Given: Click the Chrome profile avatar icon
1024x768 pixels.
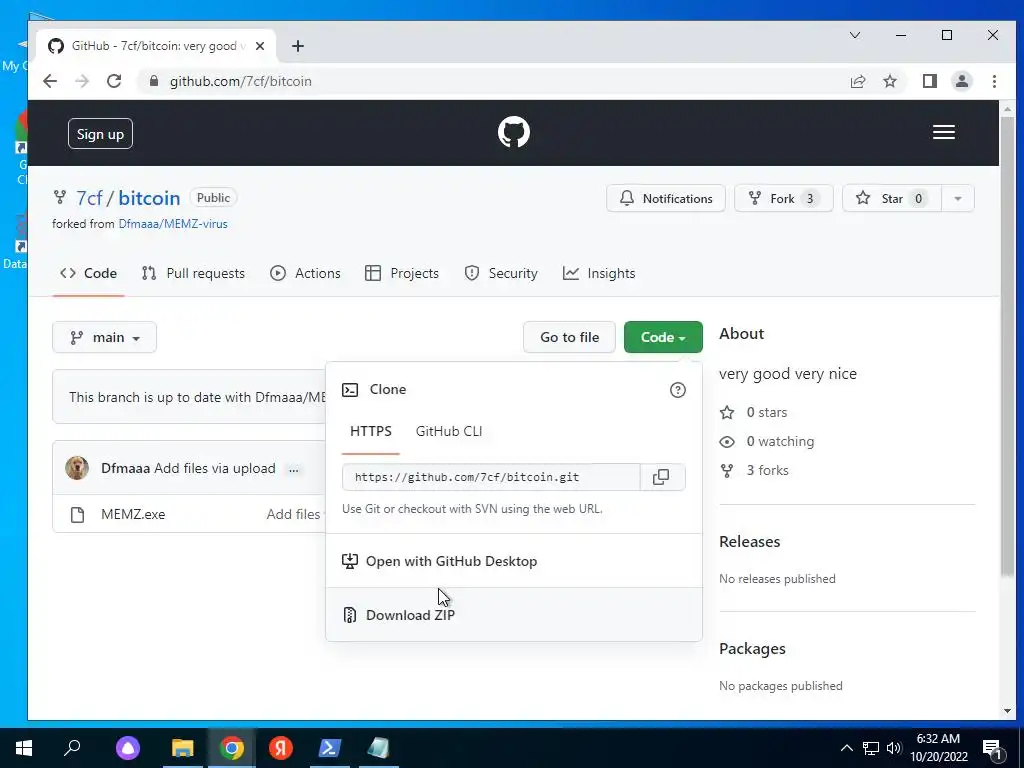Looking at the screenshot, I should [x=961, y=81].
